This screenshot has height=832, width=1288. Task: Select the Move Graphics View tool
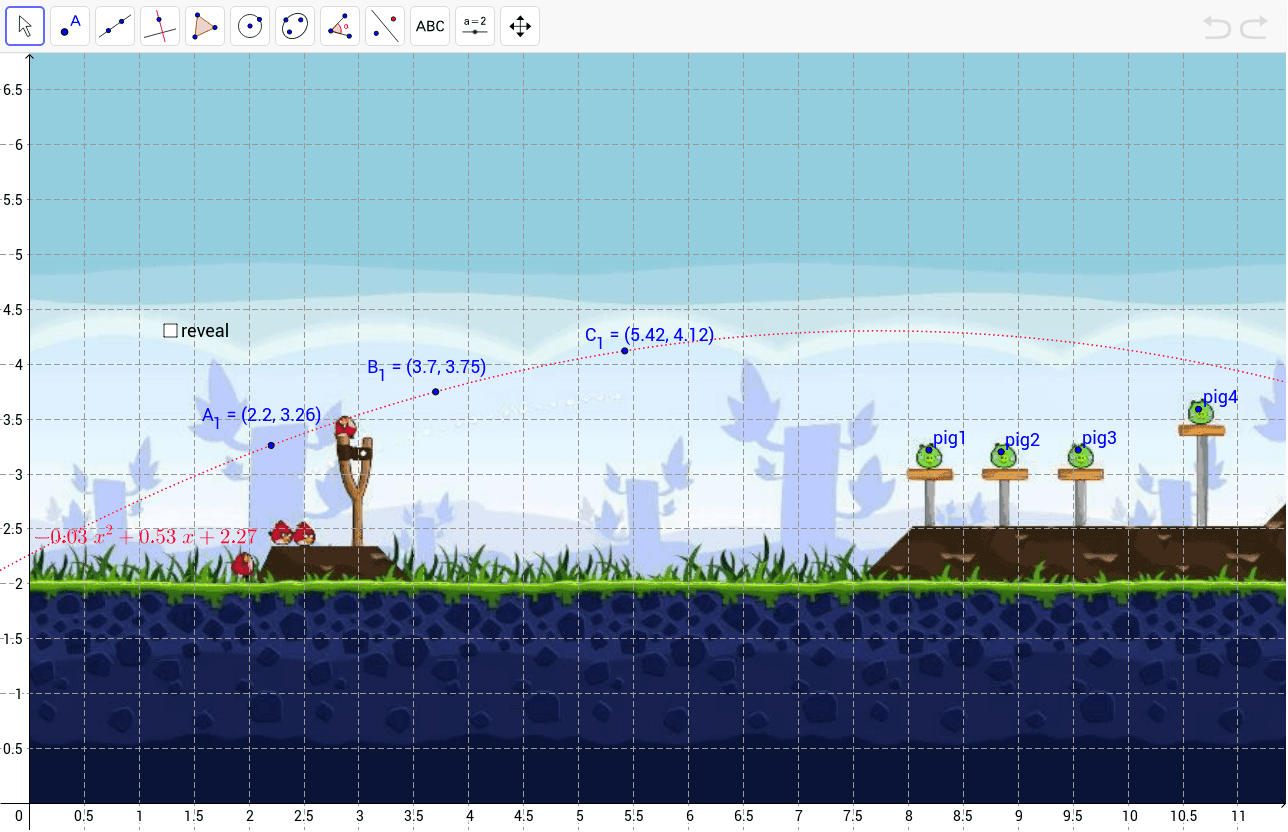point(520,26)
